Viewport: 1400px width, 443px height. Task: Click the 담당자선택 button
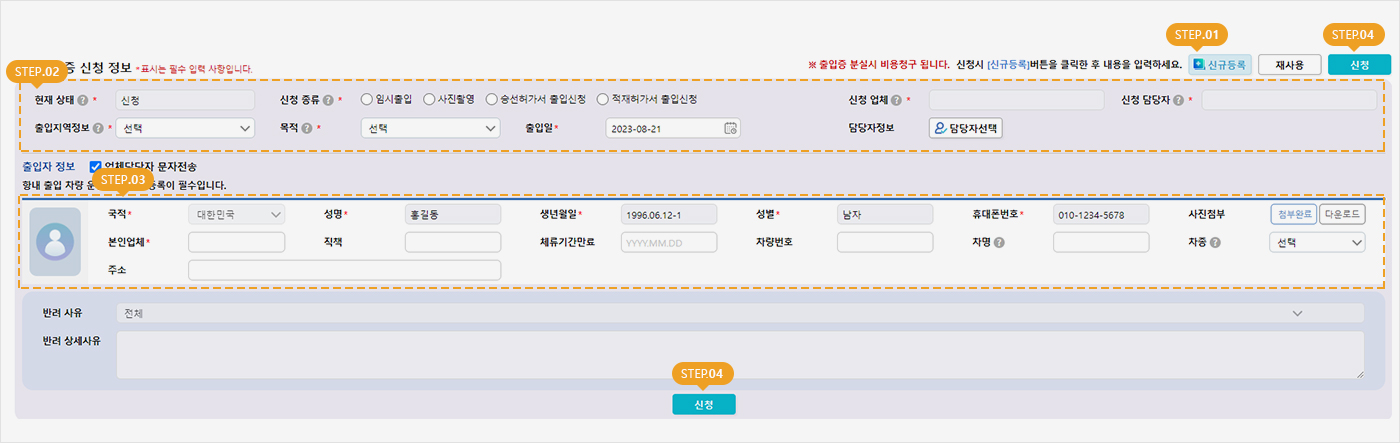pyautogui.click(x=965, y=128)
